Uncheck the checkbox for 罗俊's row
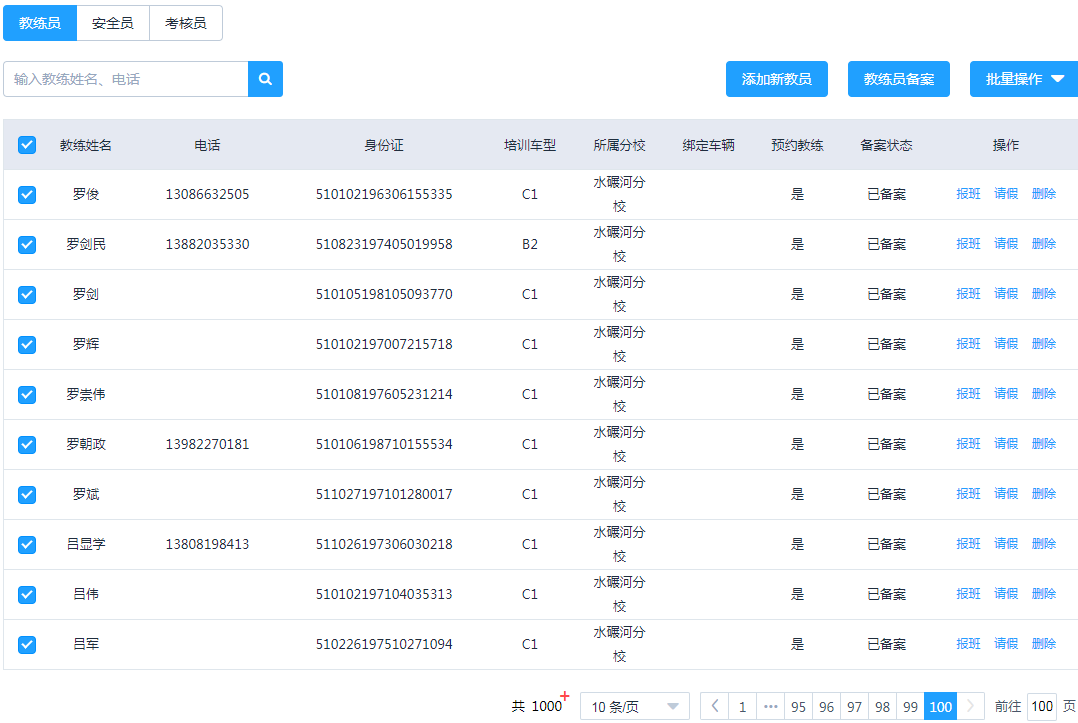 click(x=26, y=194)
